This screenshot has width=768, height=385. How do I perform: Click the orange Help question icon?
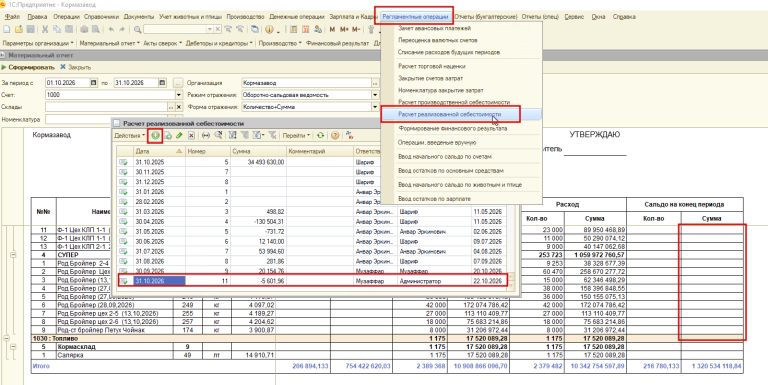(335, 135)
